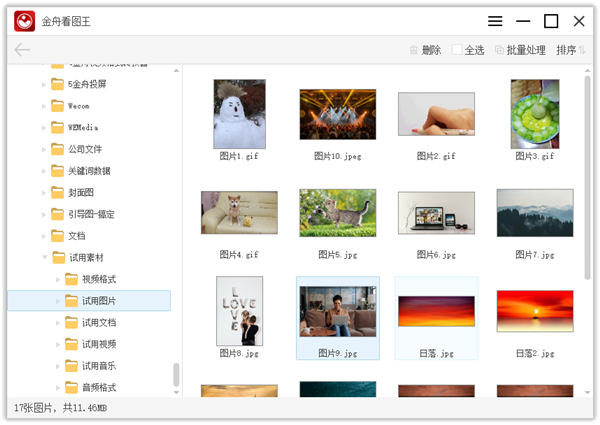
Task: Toggle the 全选 select-all checkbox
Action: [457, 50]
